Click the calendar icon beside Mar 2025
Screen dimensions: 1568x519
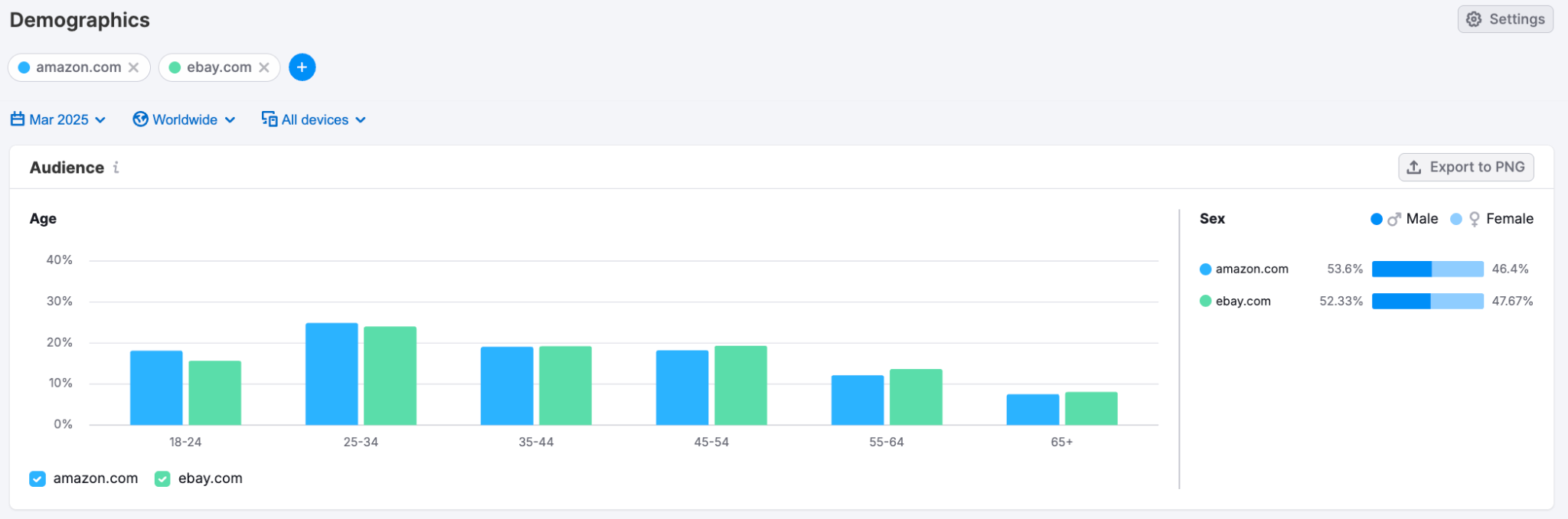18,119
